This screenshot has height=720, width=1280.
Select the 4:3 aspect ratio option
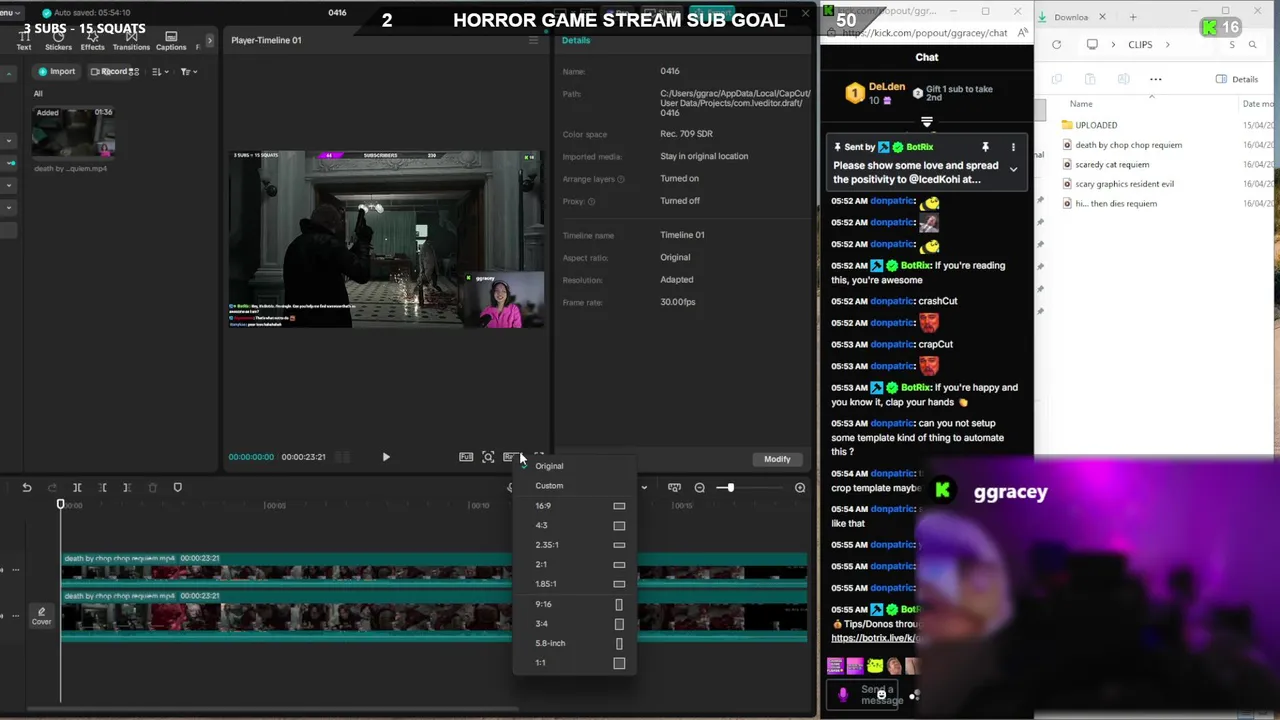coord(574,525)
